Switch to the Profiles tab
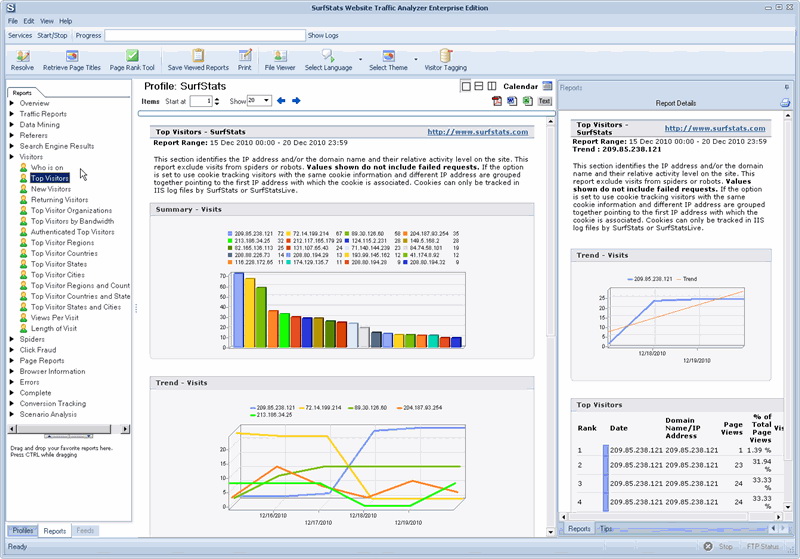 tap(23, 531)
